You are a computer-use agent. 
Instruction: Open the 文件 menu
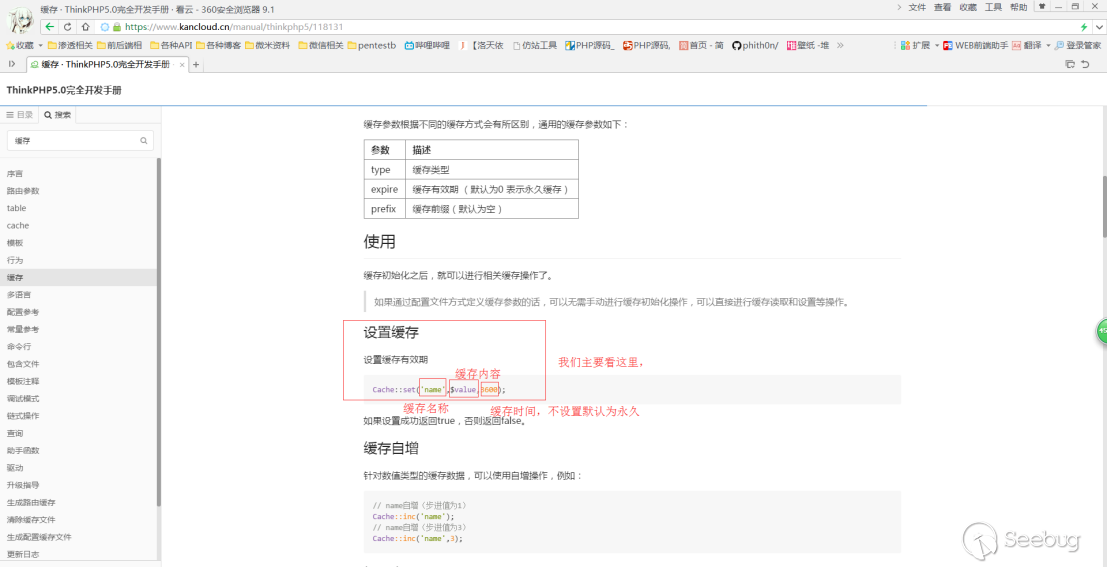pyautogui.click(x=917, y=7)
